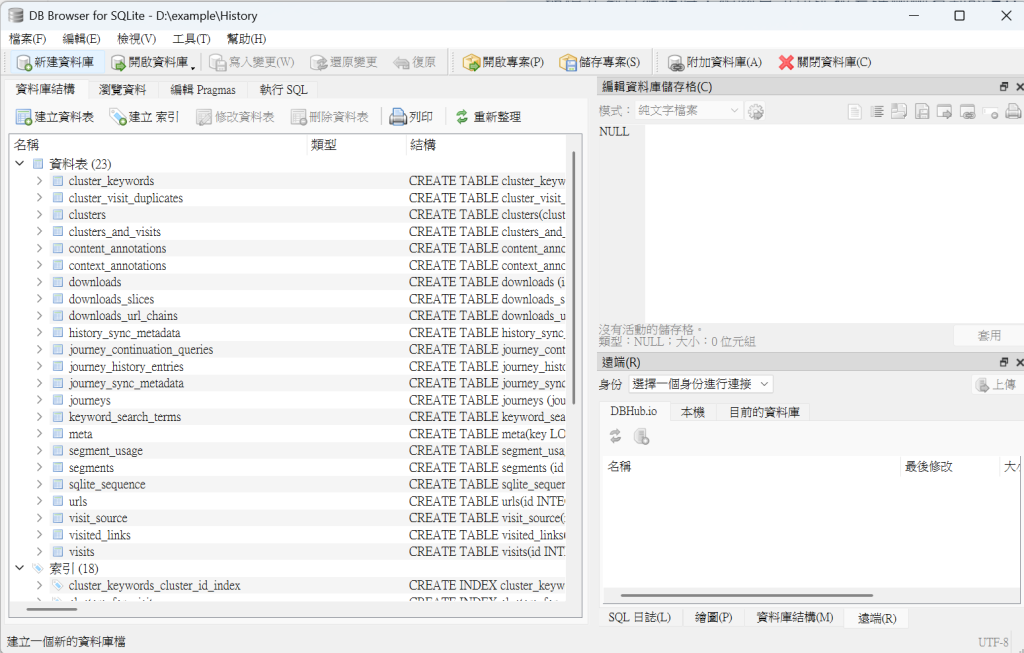Switch to the 瀏覽資料 tab

[x=122, y=89]
